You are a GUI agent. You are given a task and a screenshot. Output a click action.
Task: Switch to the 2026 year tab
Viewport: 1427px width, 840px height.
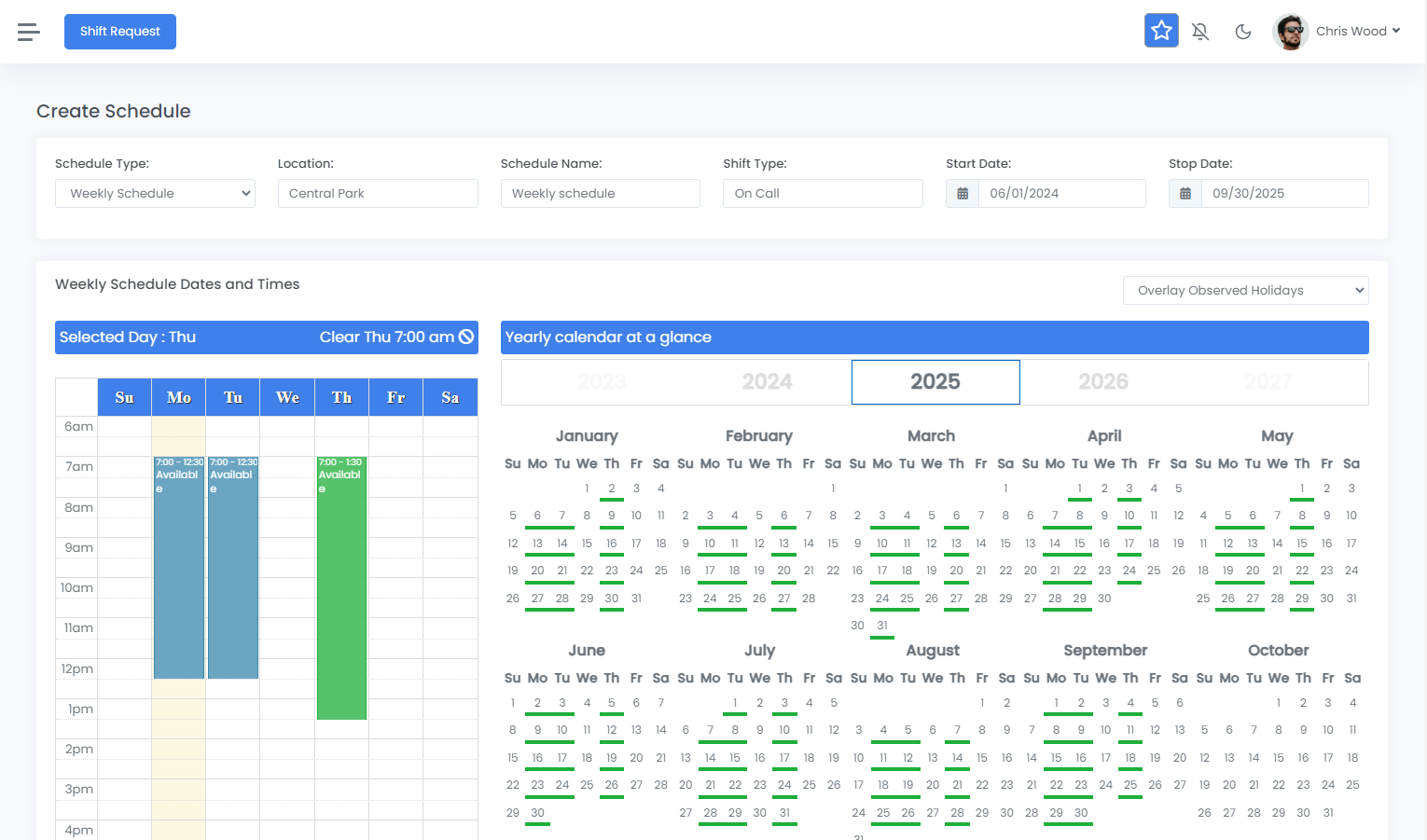click(1102, 382)
